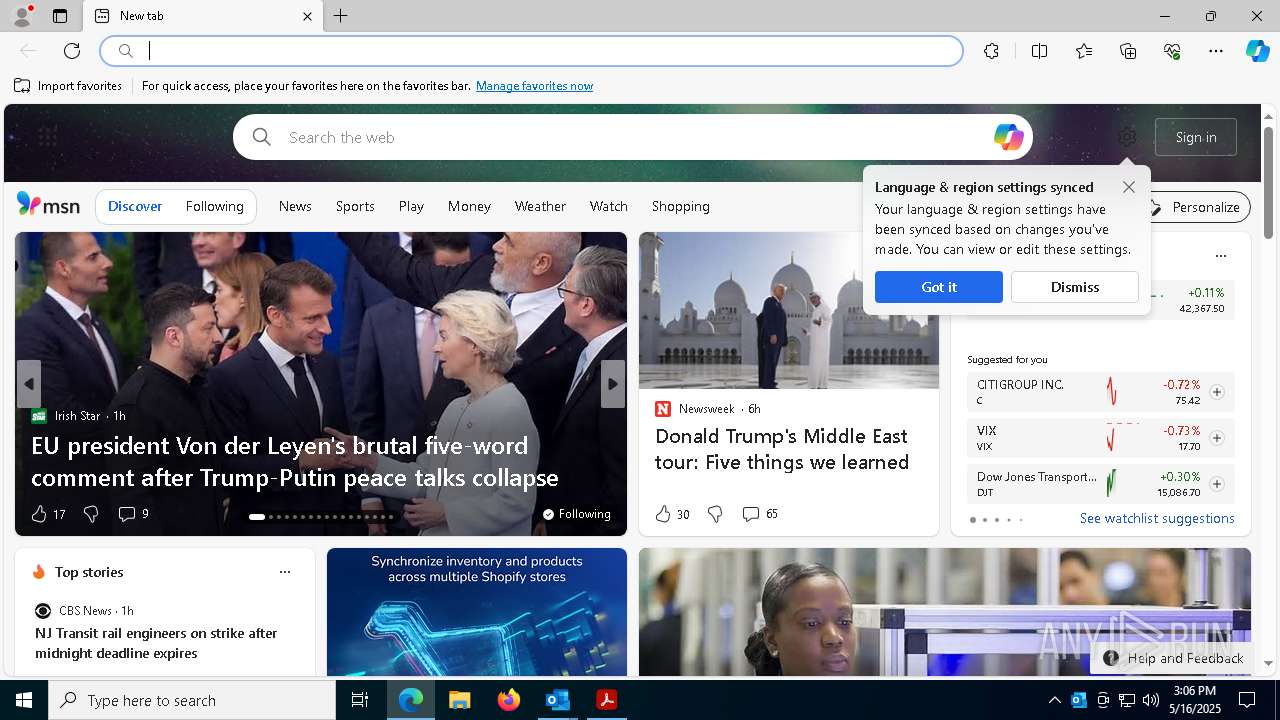Open Donald Trump's Middle East tour article
The image size is (1280, 720).
click(782, 449)
